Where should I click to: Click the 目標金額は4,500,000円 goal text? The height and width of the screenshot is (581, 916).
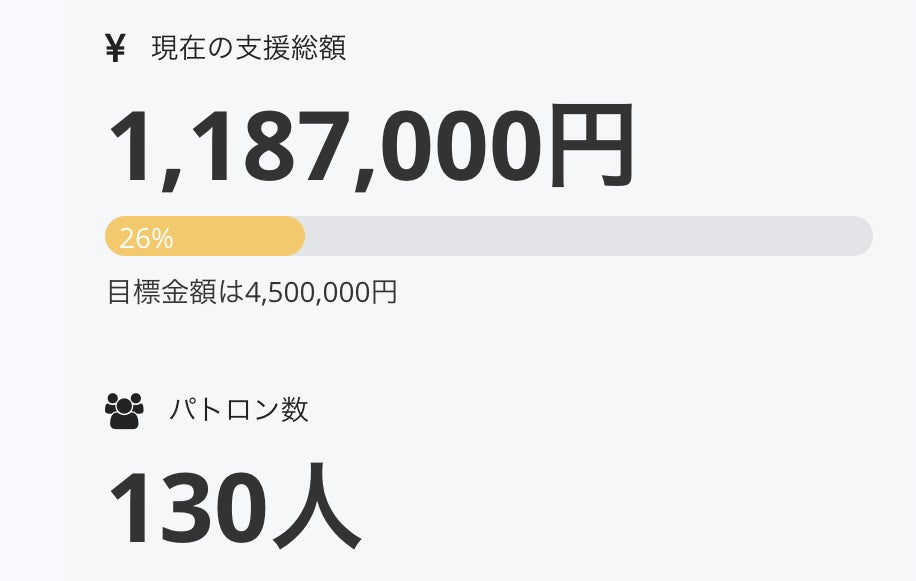point(252,293)
